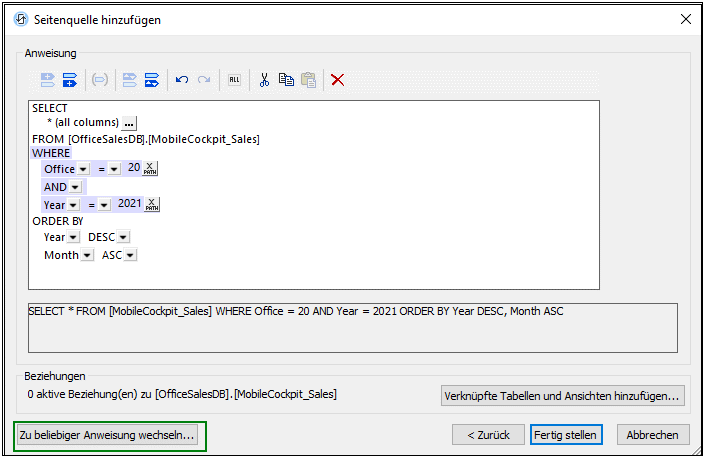Click the red X delete icon
Screen dimensions: 705x458
tap(338, 80)
